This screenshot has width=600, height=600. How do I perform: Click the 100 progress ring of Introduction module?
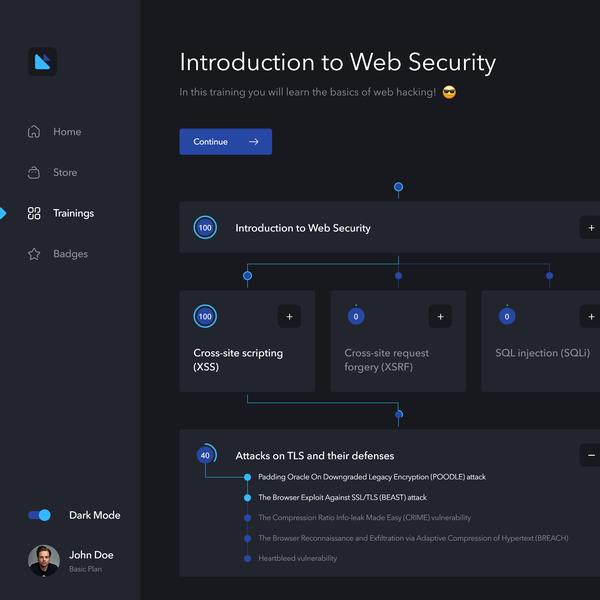coord(205,228)
